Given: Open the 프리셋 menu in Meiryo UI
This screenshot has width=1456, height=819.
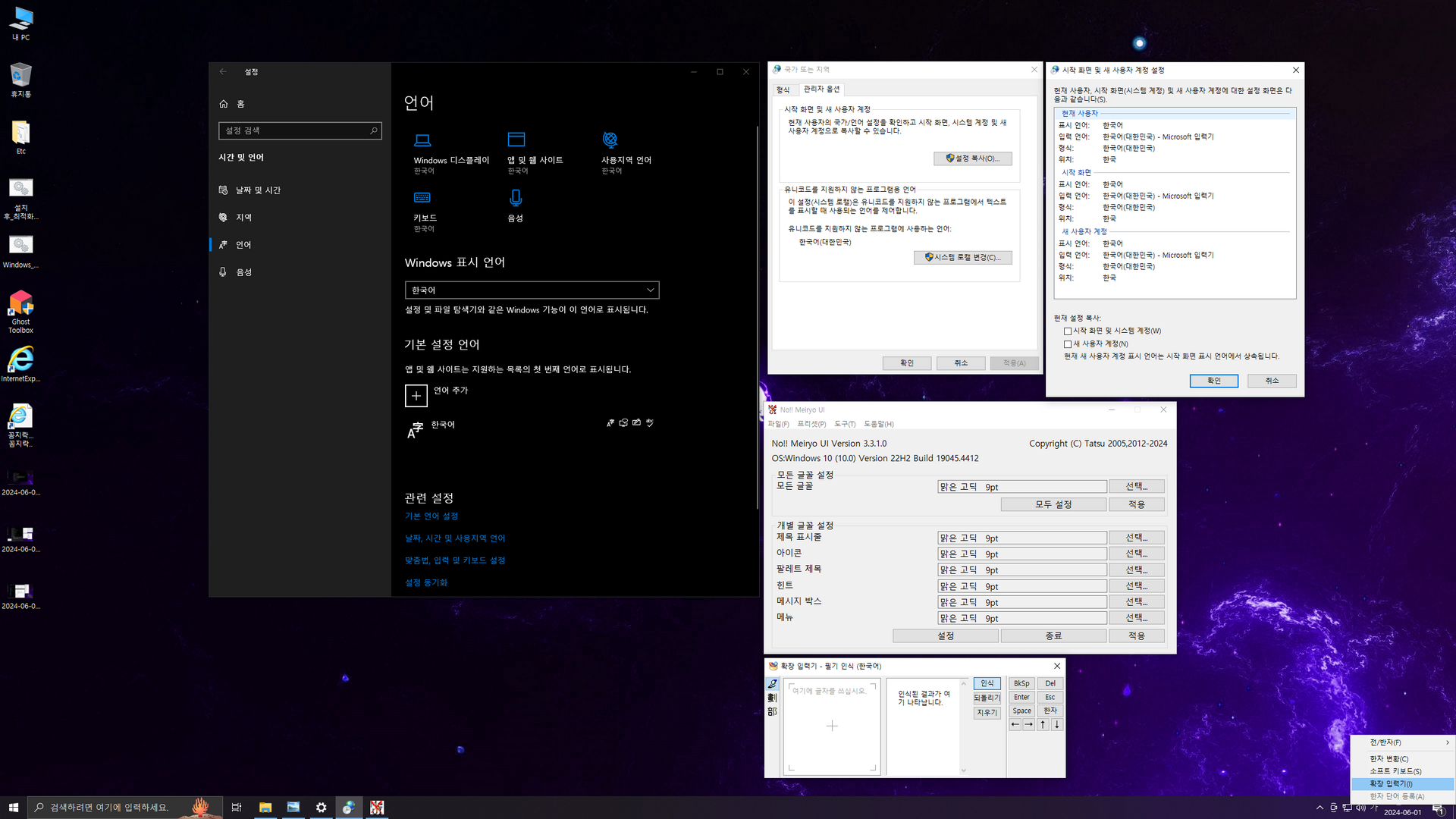Looking at the screenshot, I should (811, 424).
